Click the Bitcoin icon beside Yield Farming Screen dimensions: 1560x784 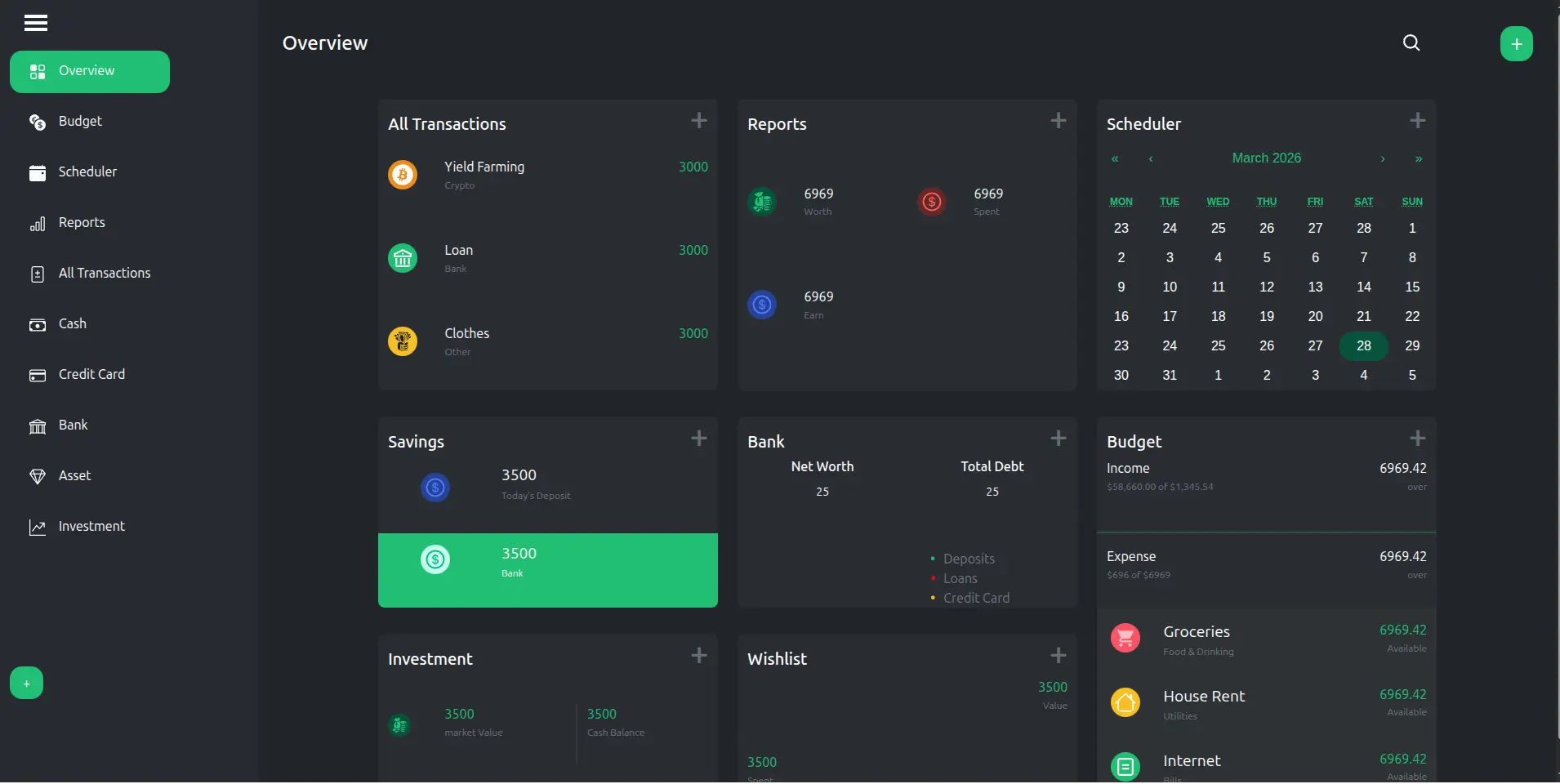[x=403, y=175]
